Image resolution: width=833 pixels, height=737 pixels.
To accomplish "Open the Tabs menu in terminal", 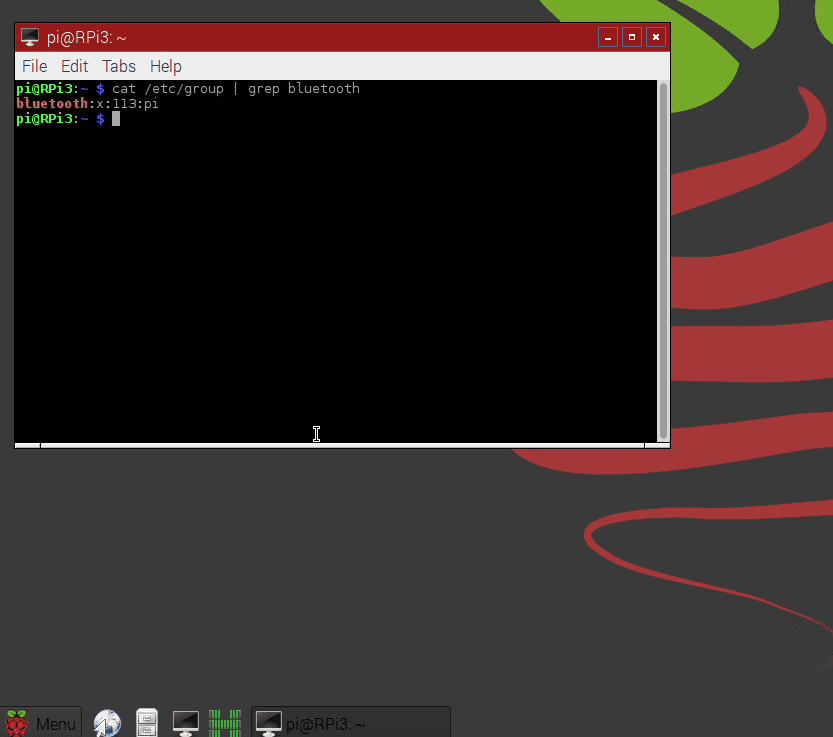I will (x=119, y=66).
